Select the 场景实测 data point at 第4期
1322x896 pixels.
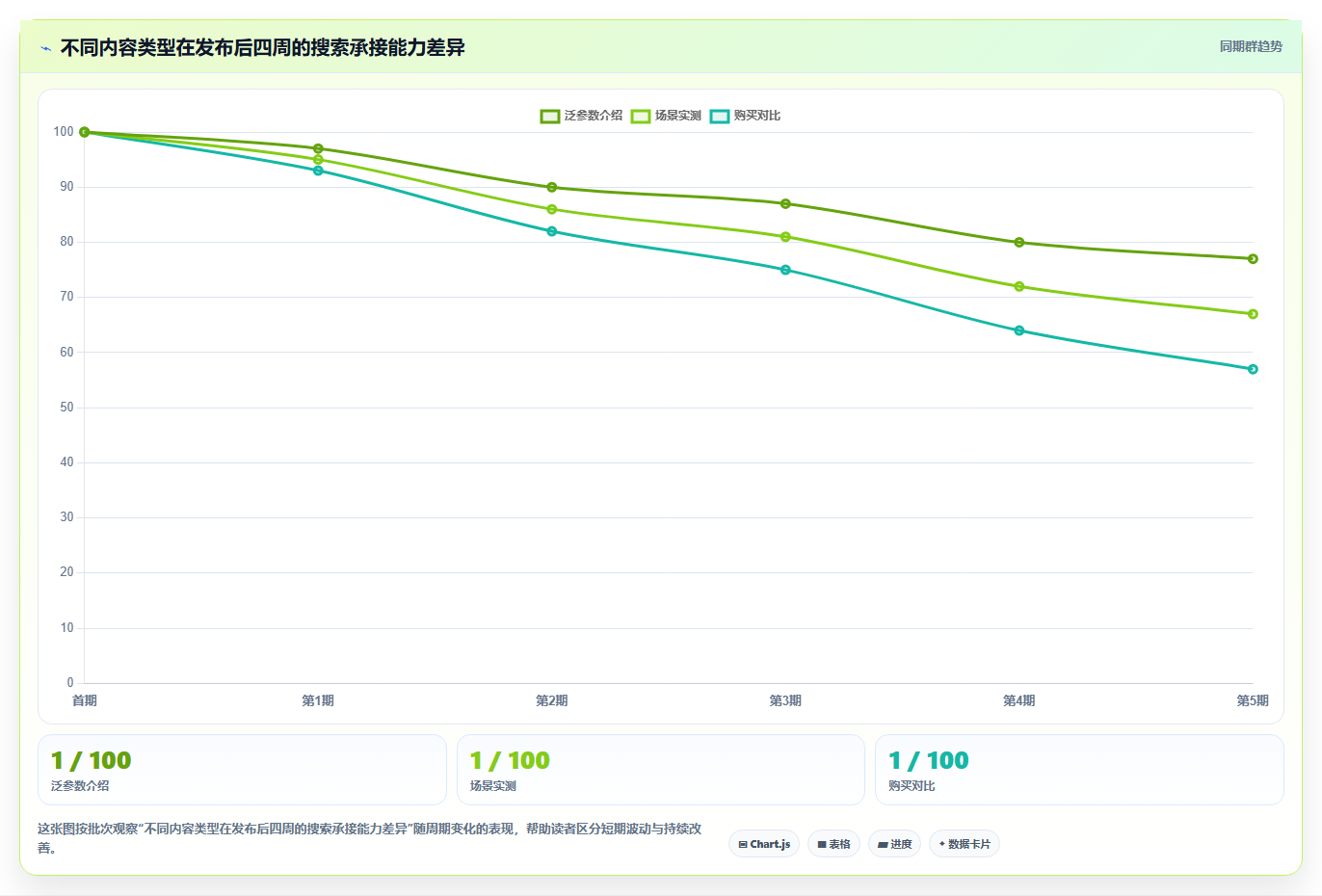click(x=1019, y=286)
